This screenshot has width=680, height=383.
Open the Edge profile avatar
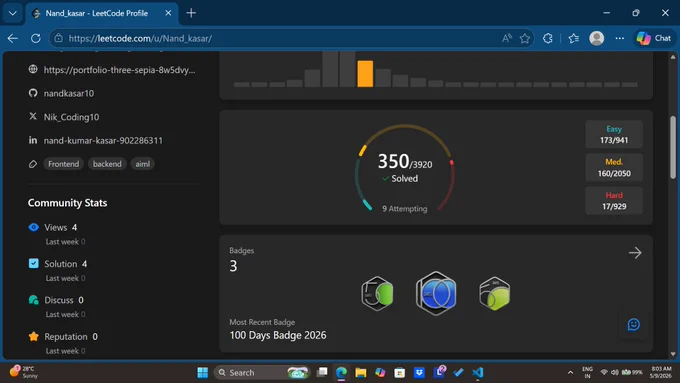coord(596,39)
